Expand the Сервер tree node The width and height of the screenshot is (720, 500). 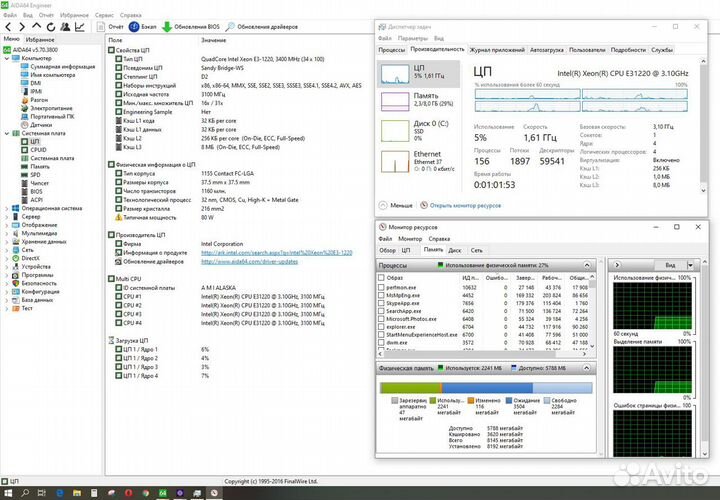point(6,217)
